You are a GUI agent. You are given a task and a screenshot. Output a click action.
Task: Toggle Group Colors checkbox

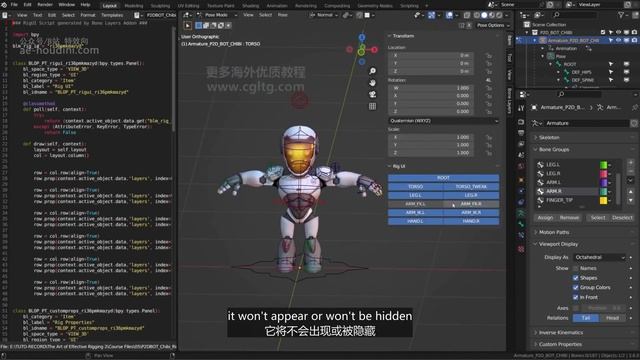click(x=576, y=287)
